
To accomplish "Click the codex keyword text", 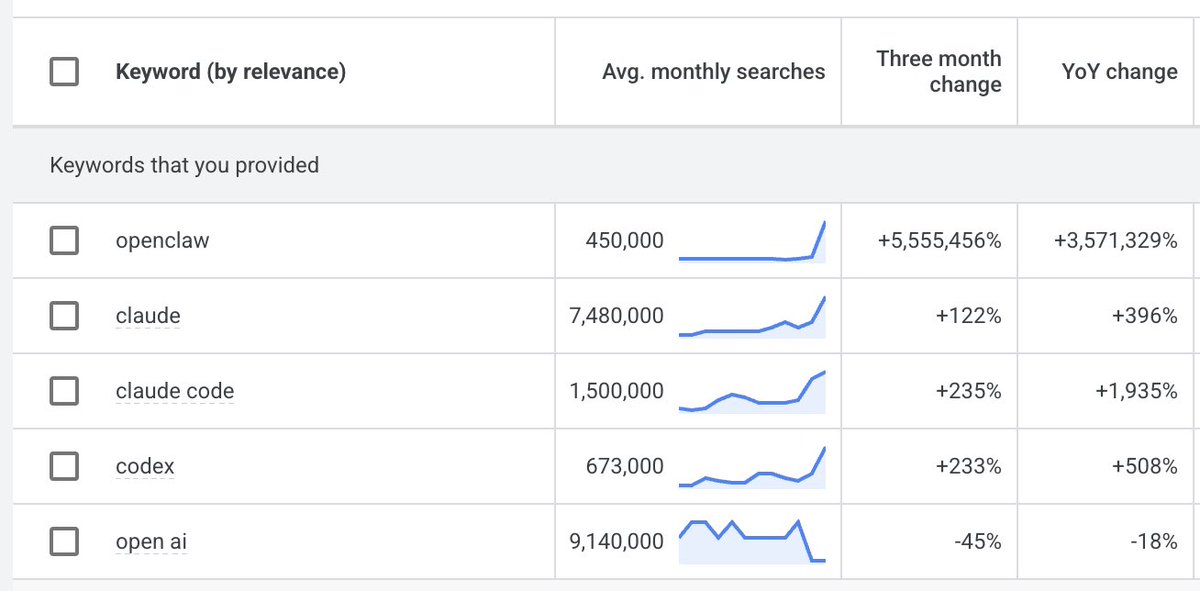I will (x=145, y=466).
